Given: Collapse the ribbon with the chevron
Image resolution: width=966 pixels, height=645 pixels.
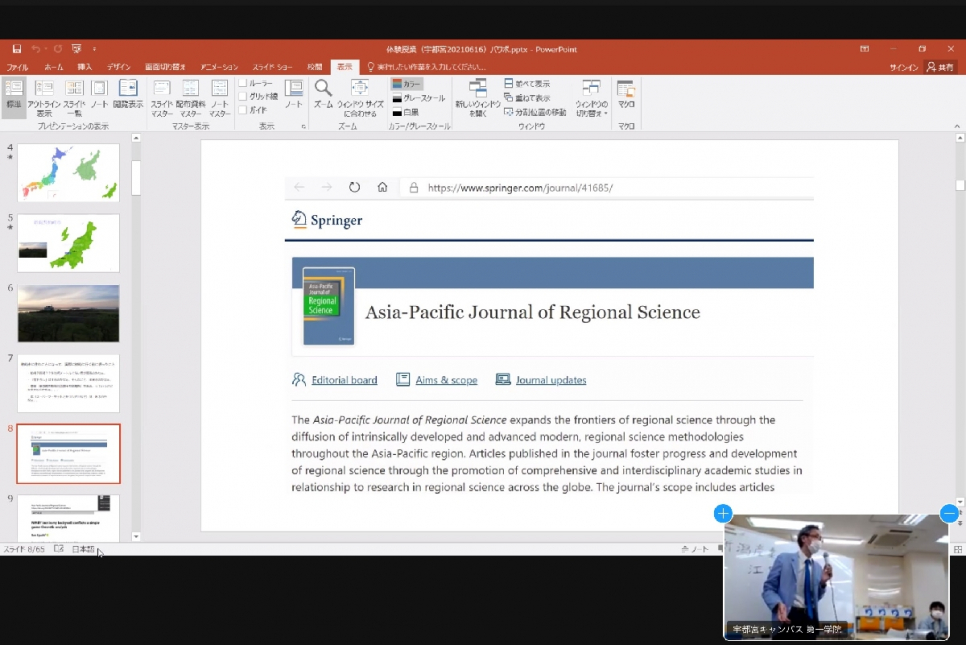Looking at the screenshot, I should coord(957,126).
